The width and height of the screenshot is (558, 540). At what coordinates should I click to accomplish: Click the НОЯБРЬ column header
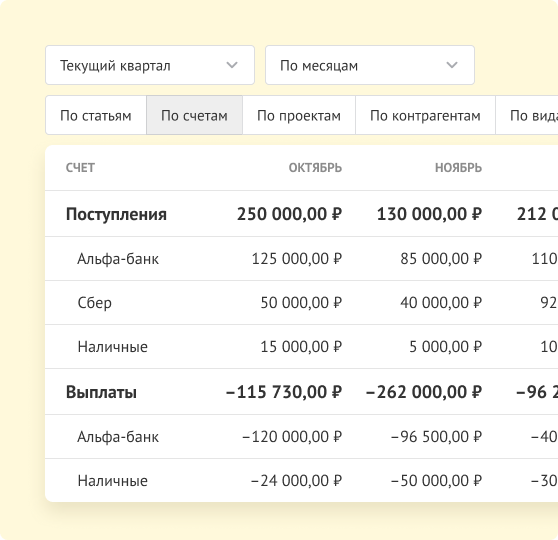point(458,168)
